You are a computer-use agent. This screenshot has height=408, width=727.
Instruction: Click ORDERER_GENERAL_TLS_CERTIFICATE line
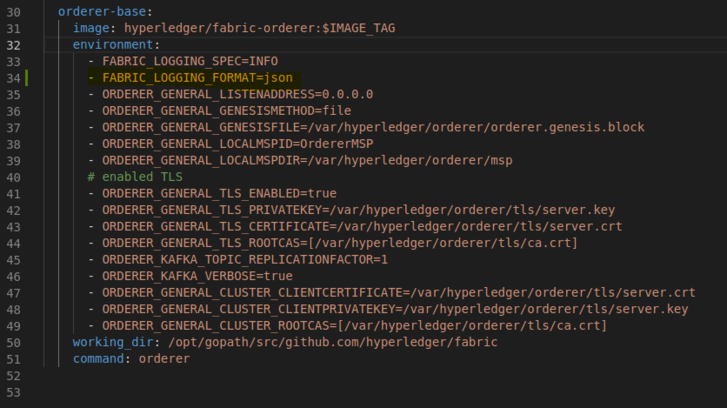point(362,227)
